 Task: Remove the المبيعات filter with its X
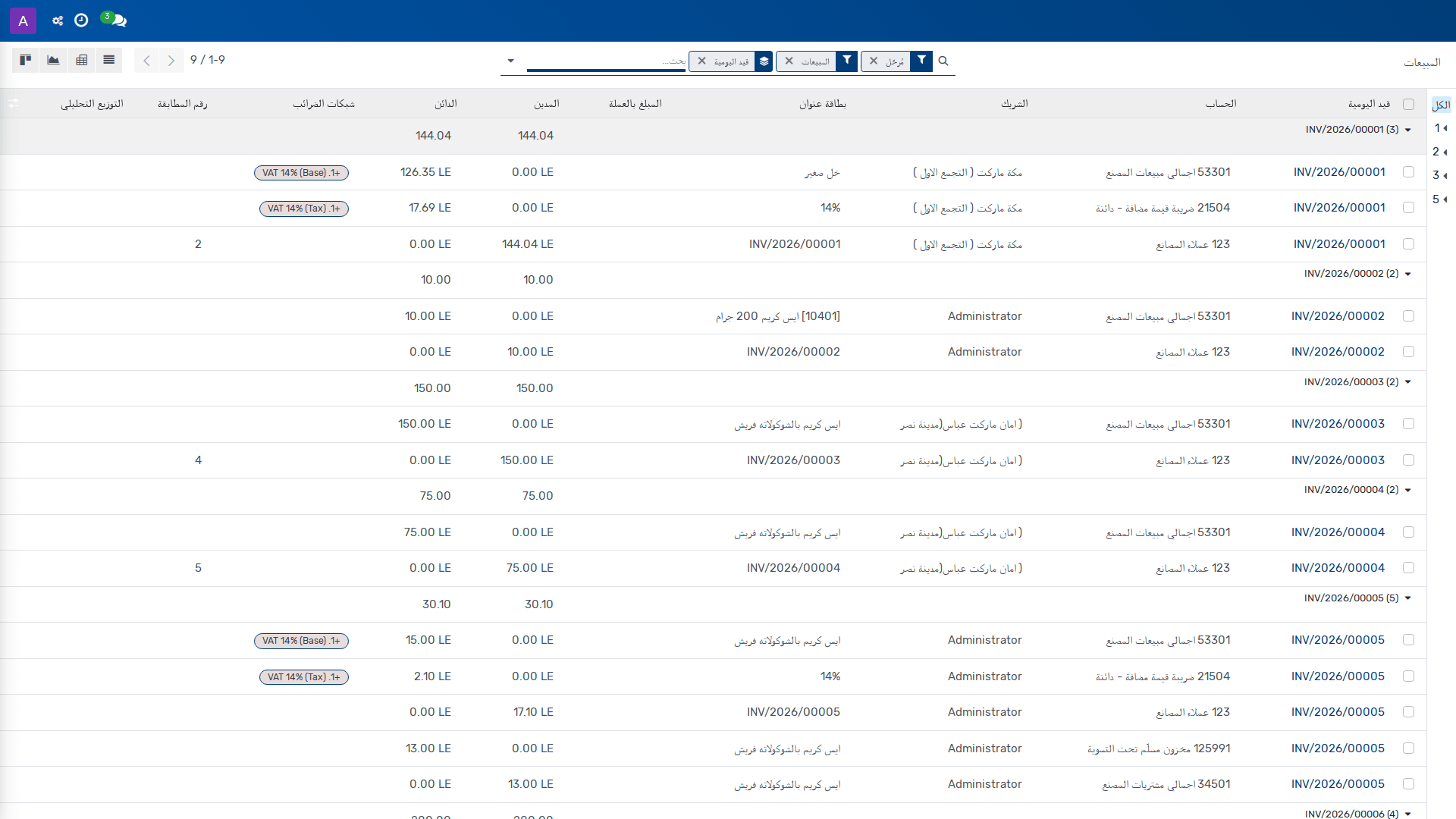pyautogui.click(x=789, y=61)
